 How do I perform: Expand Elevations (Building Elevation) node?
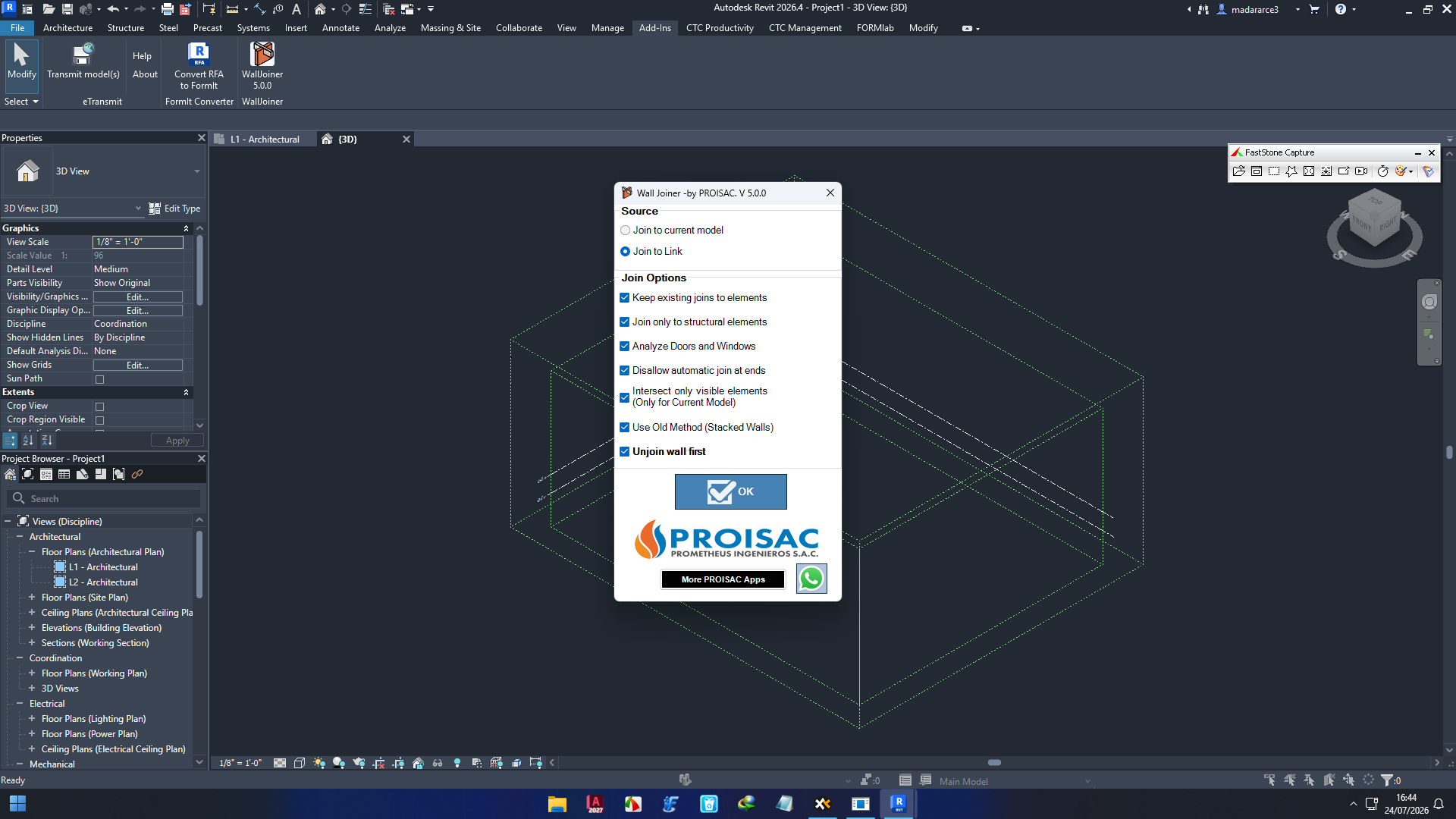tap(32, 628)
